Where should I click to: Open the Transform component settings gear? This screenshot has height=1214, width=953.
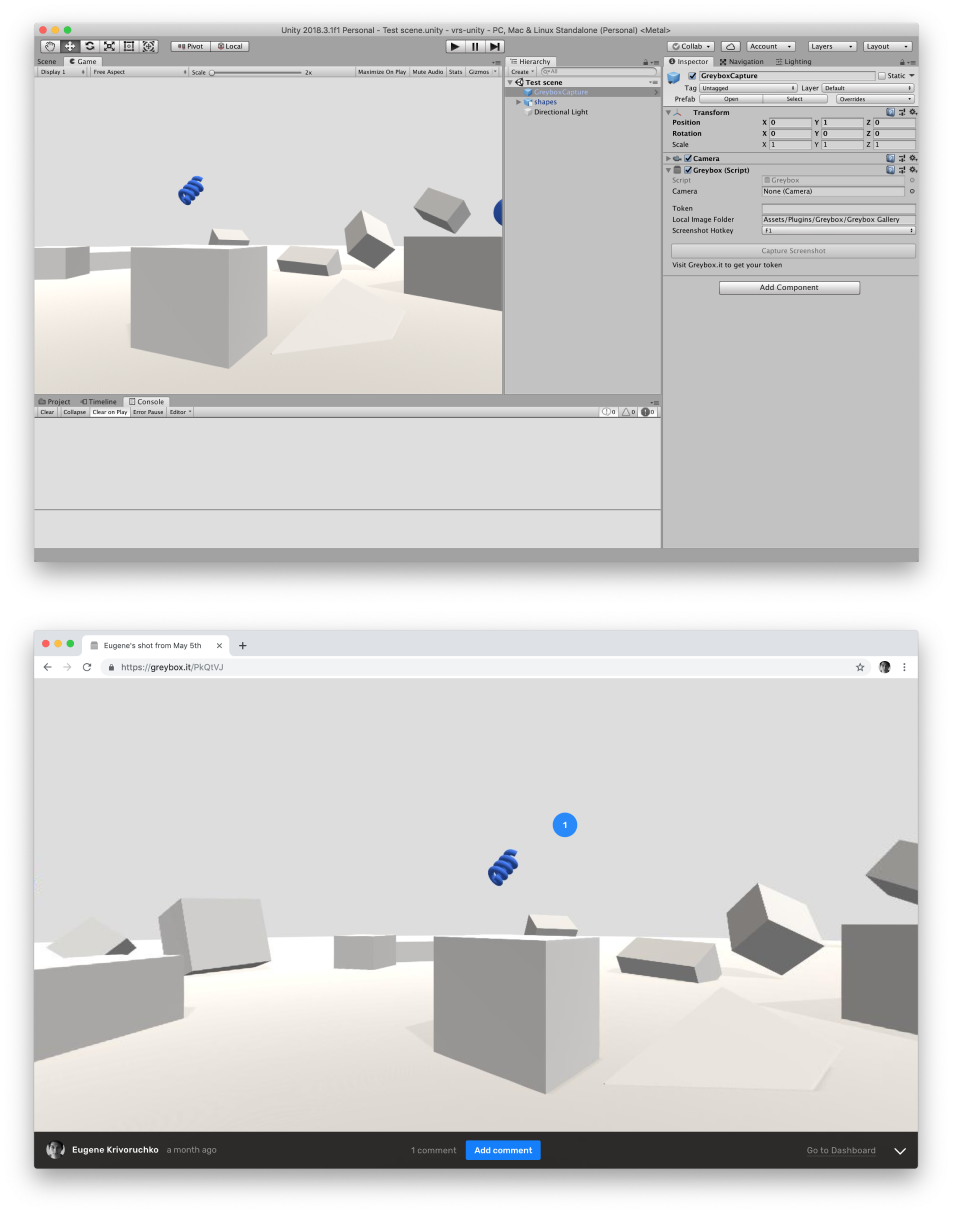912,112
